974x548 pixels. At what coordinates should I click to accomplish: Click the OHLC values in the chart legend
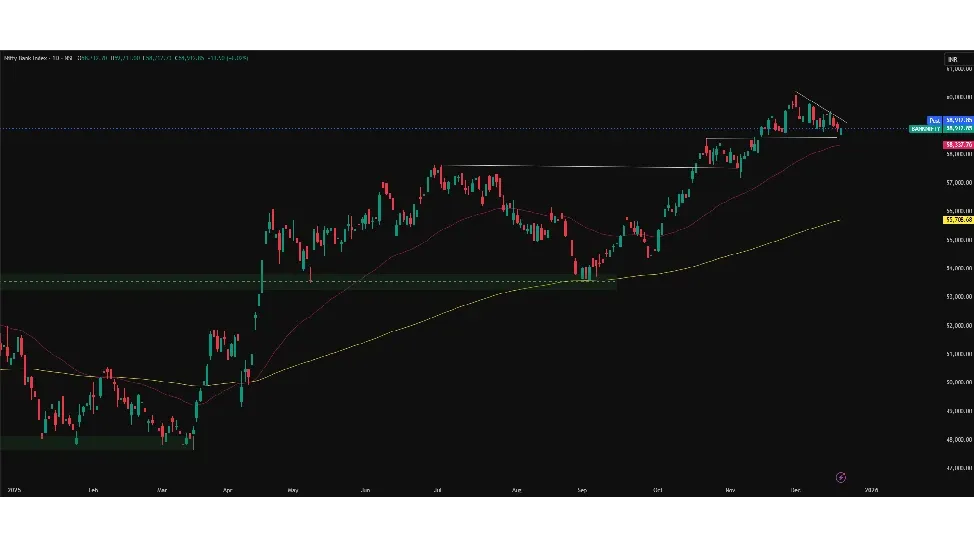point(163,58)
